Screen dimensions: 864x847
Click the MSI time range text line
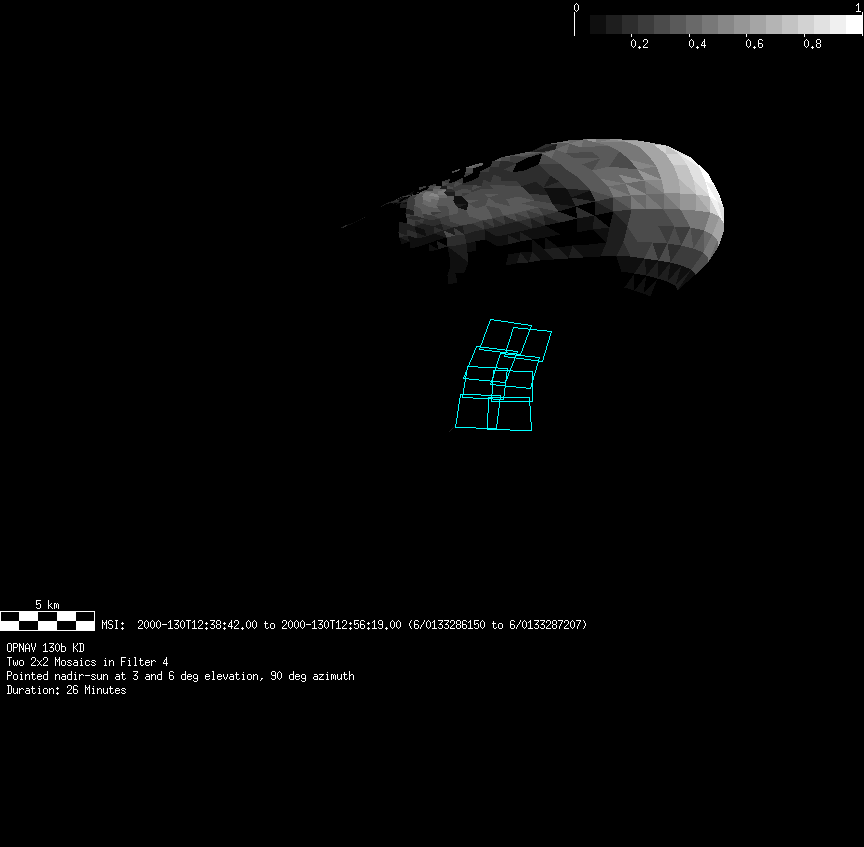(x=344, y=625)
